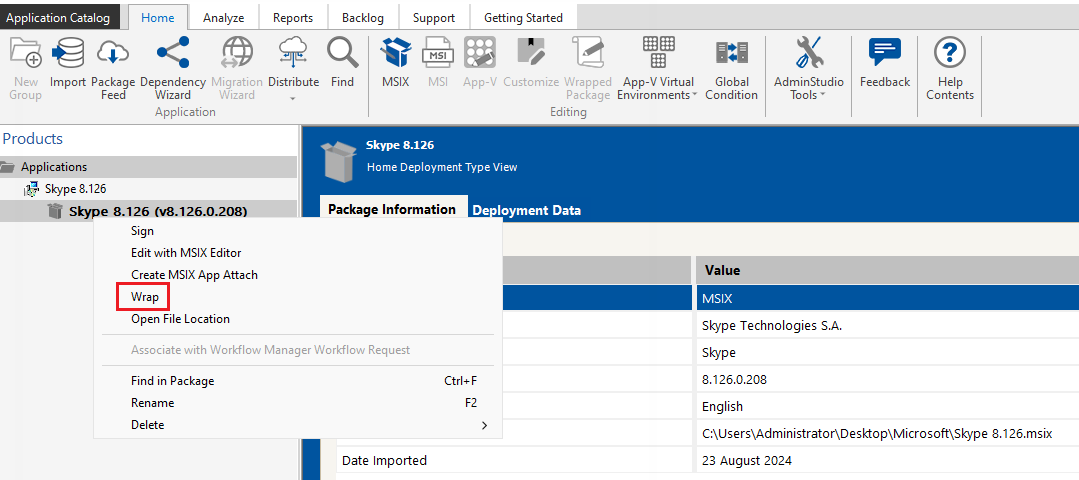Switch to the Analyze ribbon tab
This screenshot has height=480, width=1079.
(x=223, y=17)
